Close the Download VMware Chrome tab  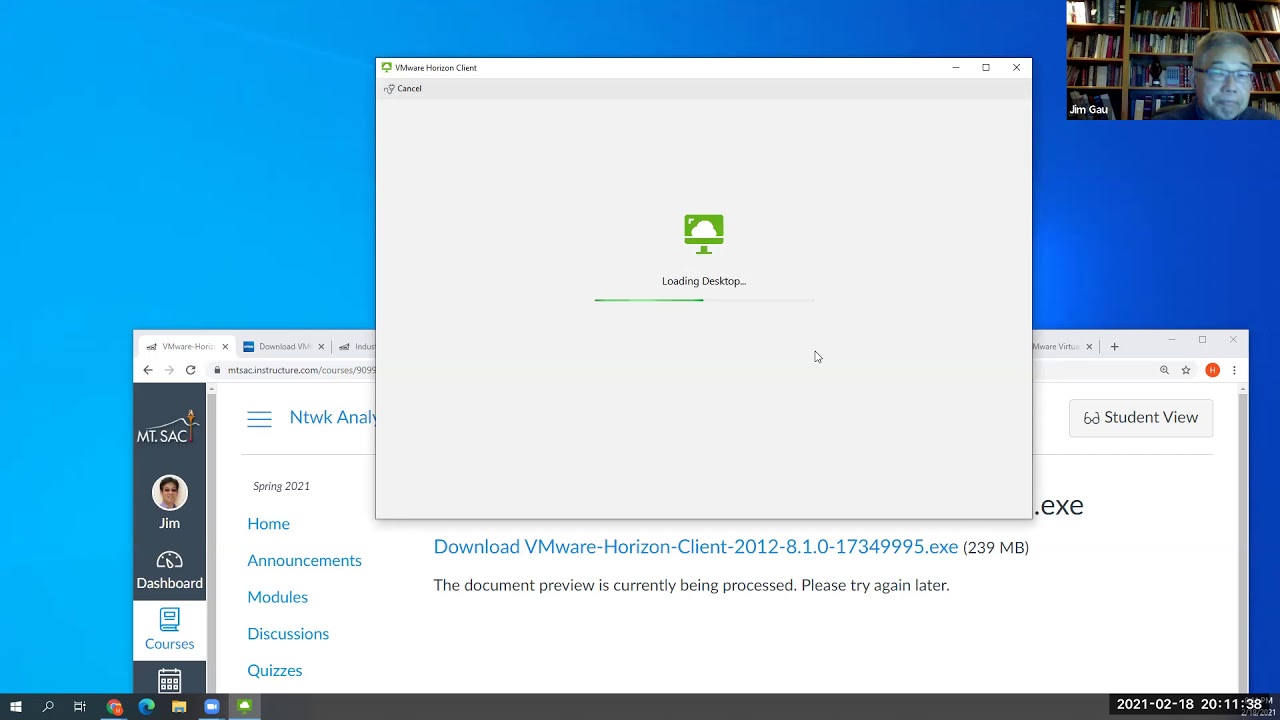tap(321, 347)
